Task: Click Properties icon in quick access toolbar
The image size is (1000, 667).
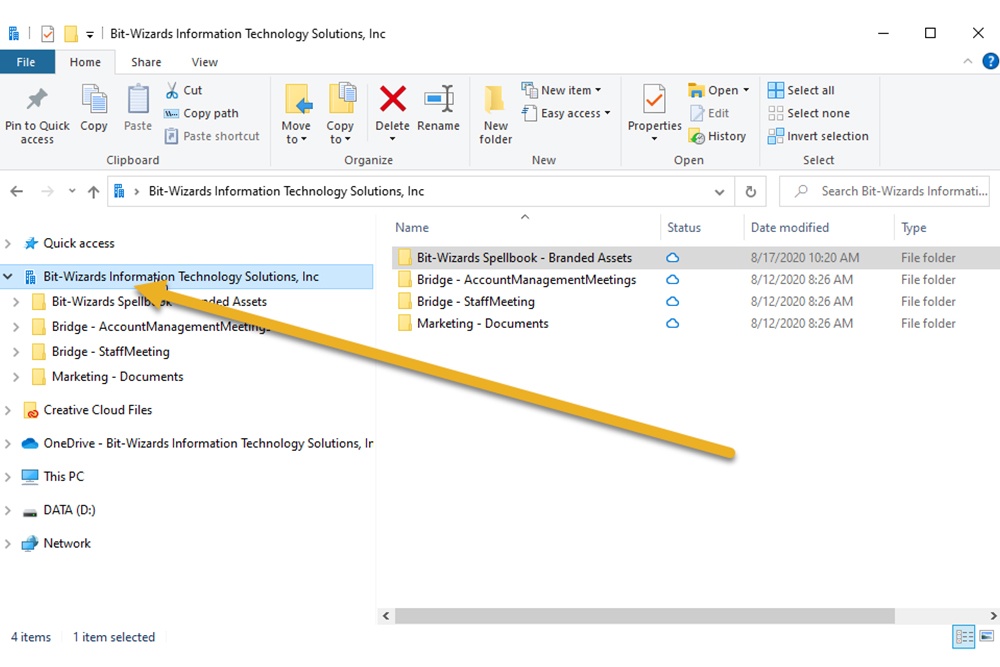Action: point(48,34)
